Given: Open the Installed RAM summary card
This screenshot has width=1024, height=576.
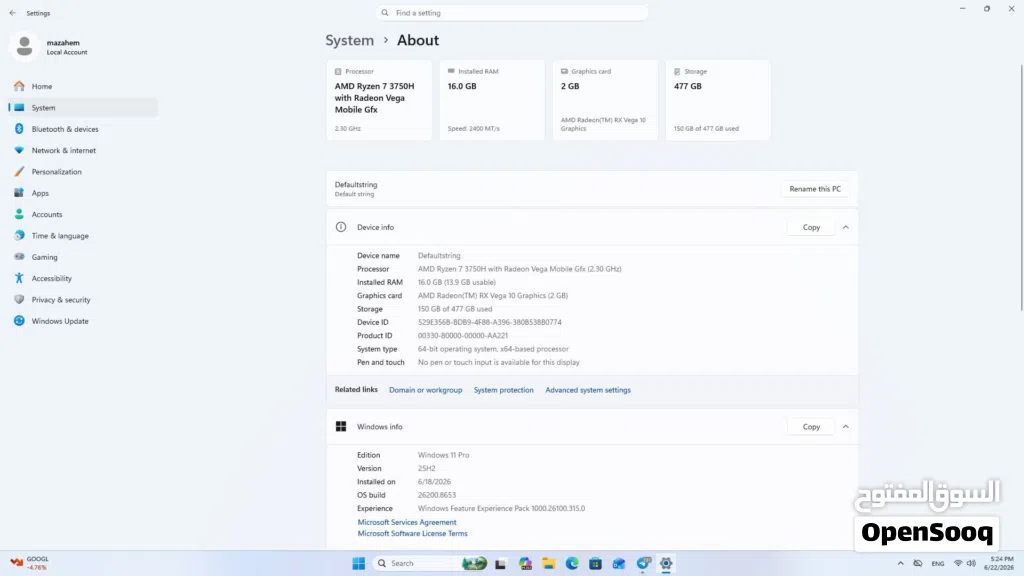Looking at the screenshot, I should [x=492, y=100].
